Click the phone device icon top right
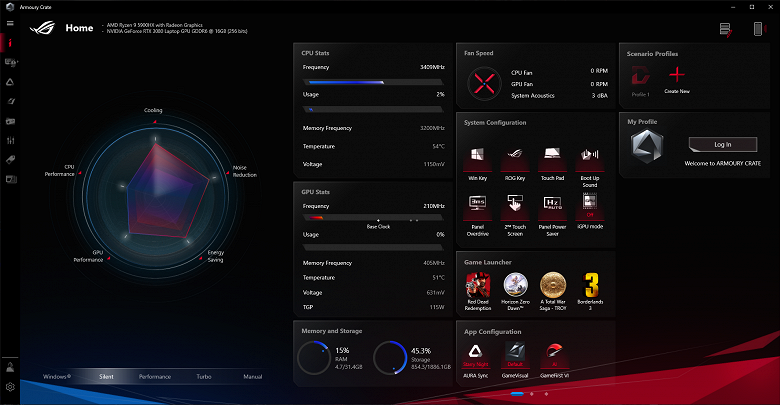This screenshot has height=405, width=780. click(758, 29)
